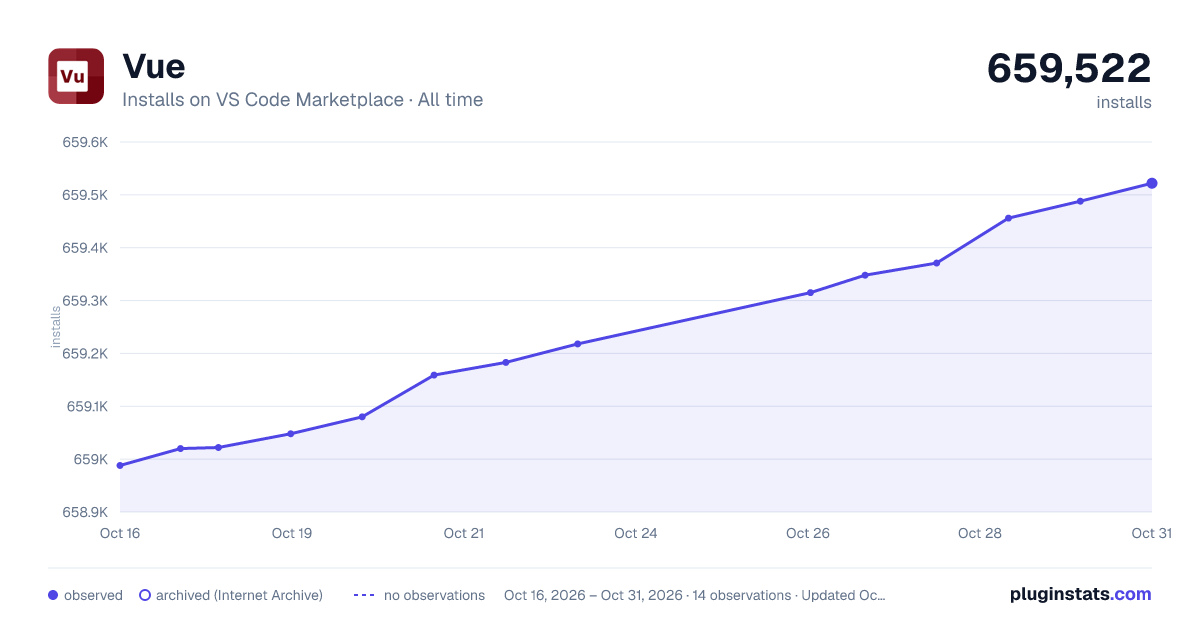Select the data point near 659.45K after Oct 28

[1008, 218]
